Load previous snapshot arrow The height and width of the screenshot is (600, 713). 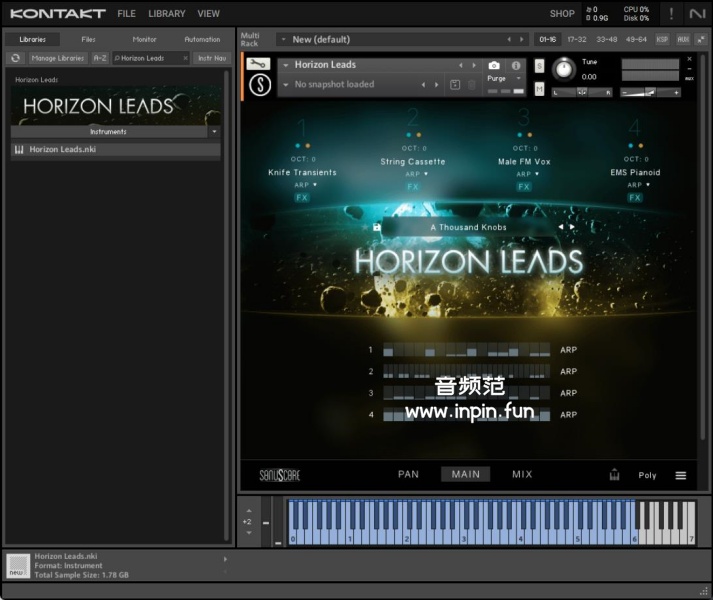coord(423,85)
